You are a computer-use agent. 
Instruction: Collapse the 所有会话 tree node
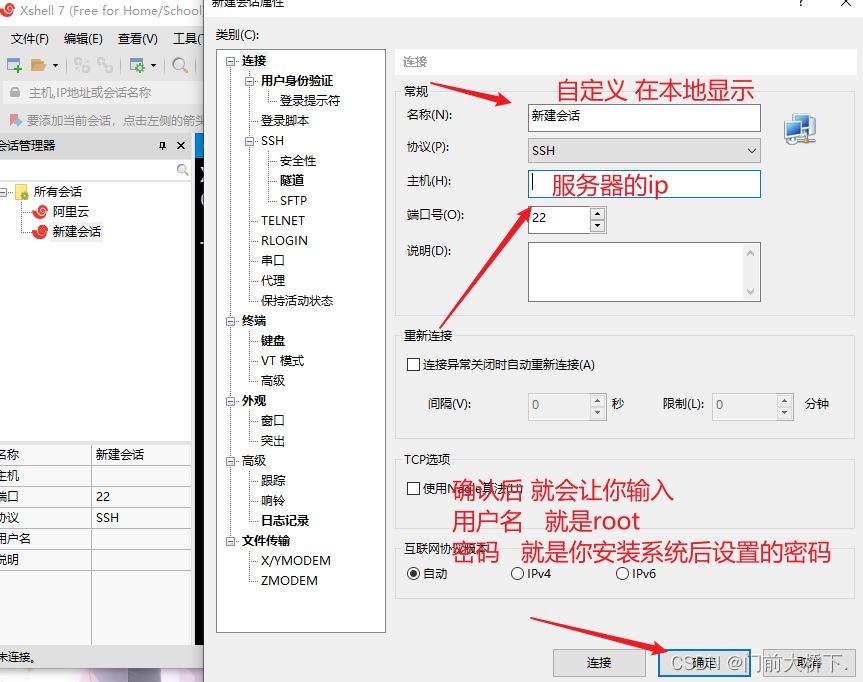click(x=4, y=192)
